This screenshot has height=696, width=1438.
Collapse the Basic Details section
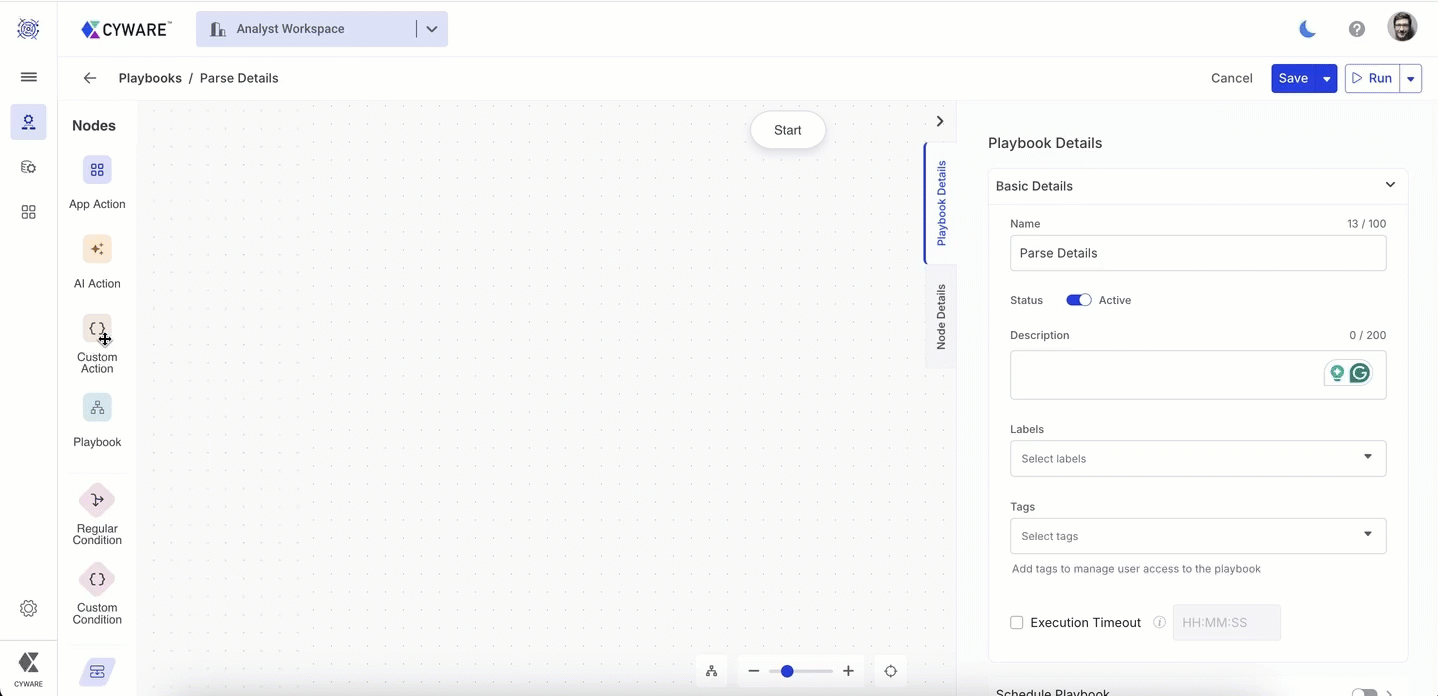click(x=1390, y=185)
